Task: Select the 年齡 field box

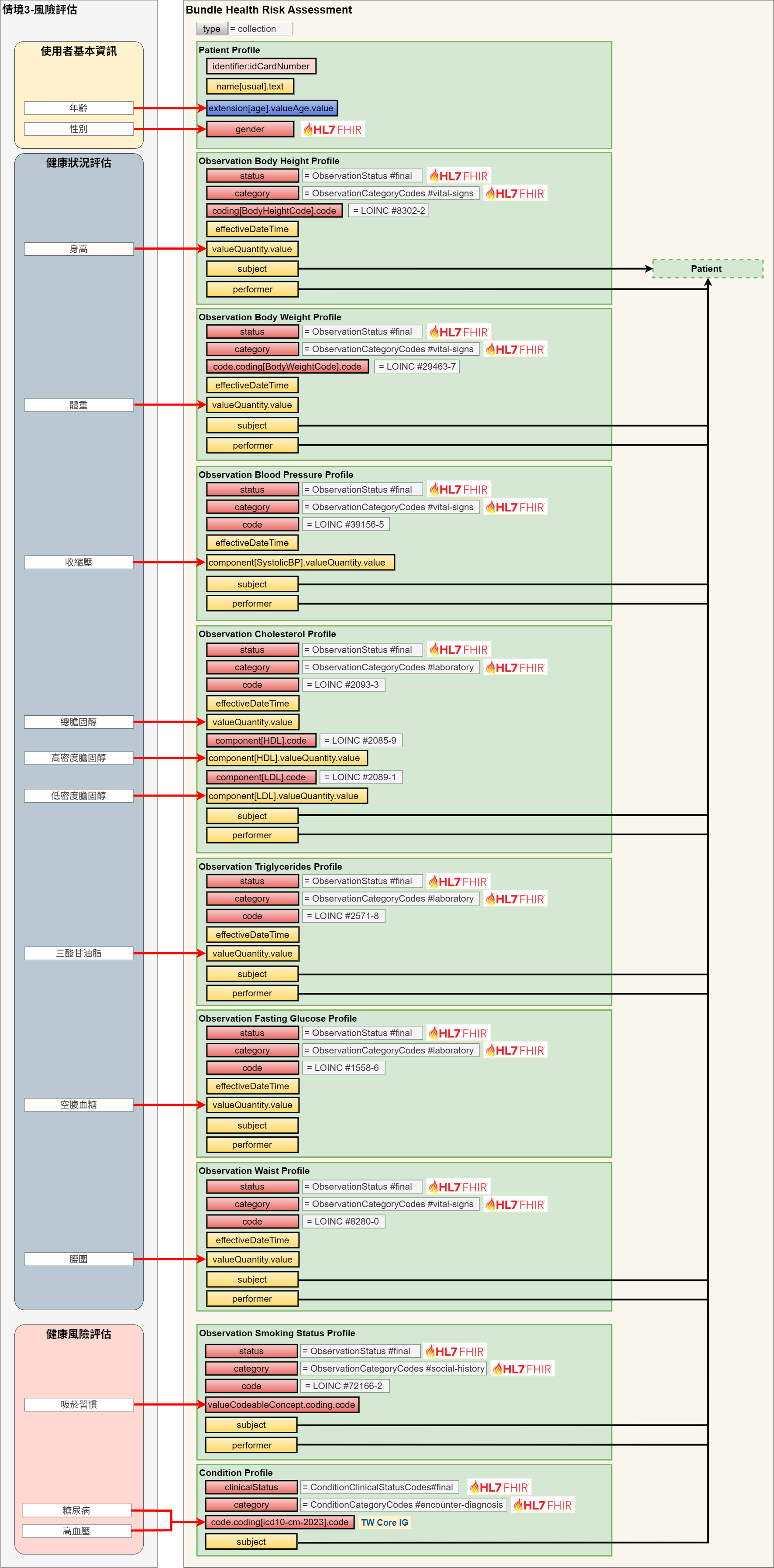Action: pos(79,108)
